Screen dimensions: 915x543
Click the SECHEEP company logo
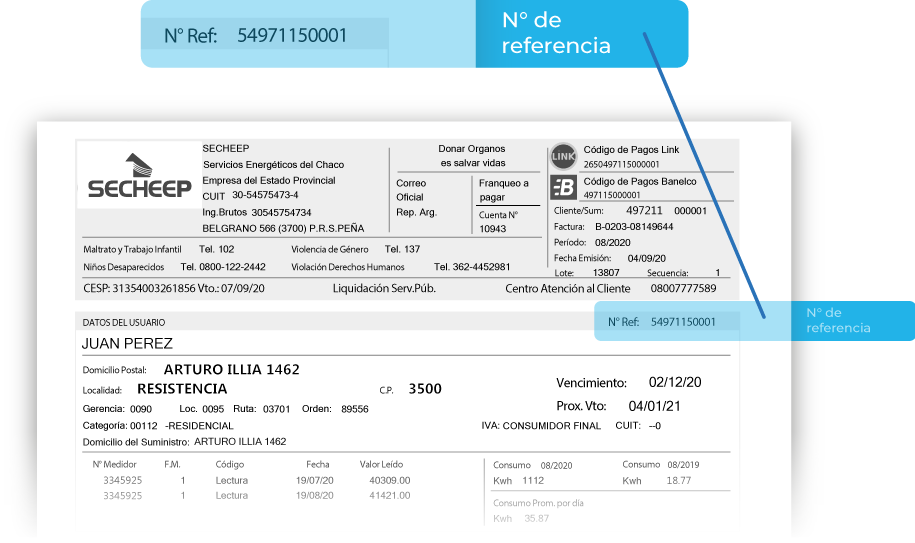139,176
